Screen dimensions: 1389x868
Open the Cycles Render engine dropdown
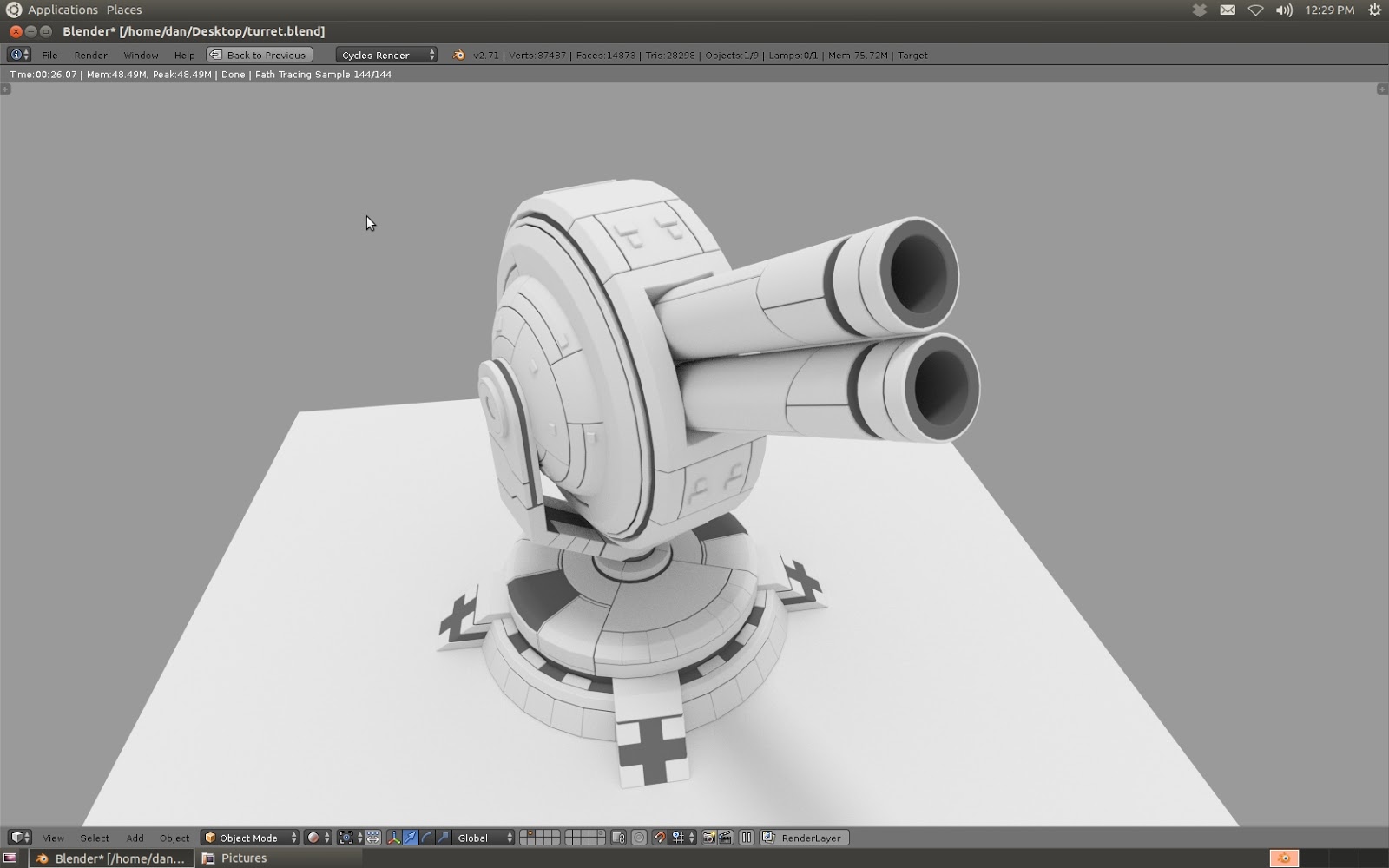pyautogui.click(x=385, y=55)
